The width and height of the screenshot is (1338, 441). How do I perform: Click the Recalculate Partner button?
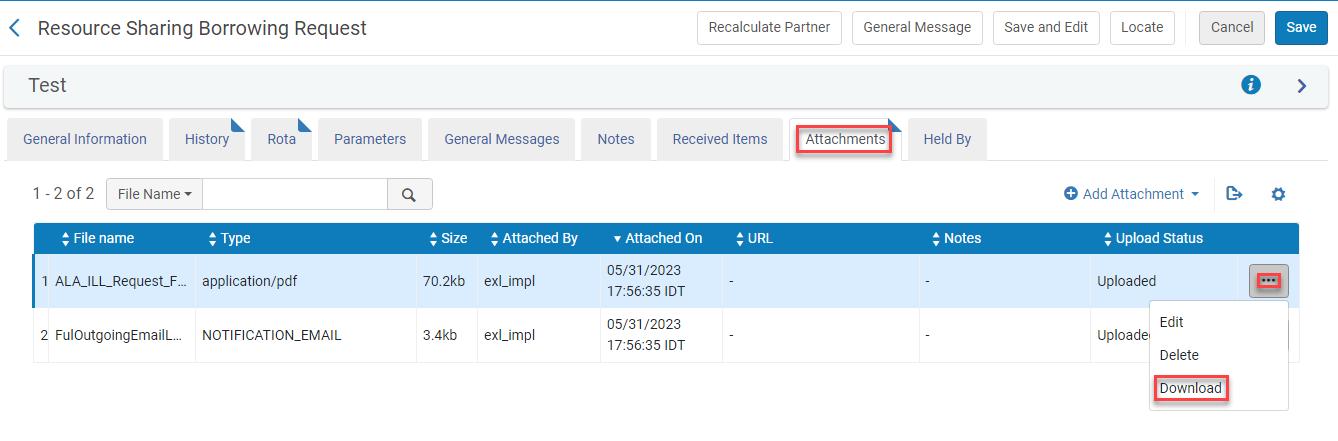pos(769,28)
